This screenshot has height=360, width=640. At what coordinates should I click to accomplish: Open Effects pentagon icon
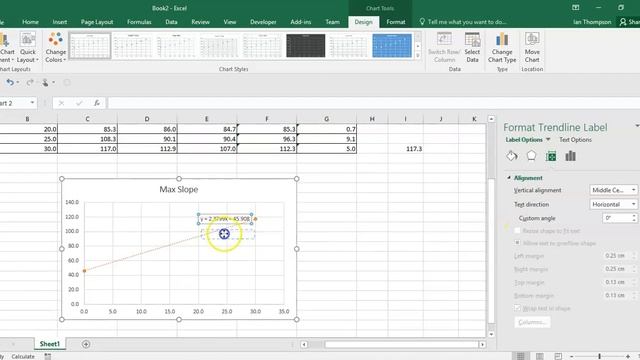531,156
